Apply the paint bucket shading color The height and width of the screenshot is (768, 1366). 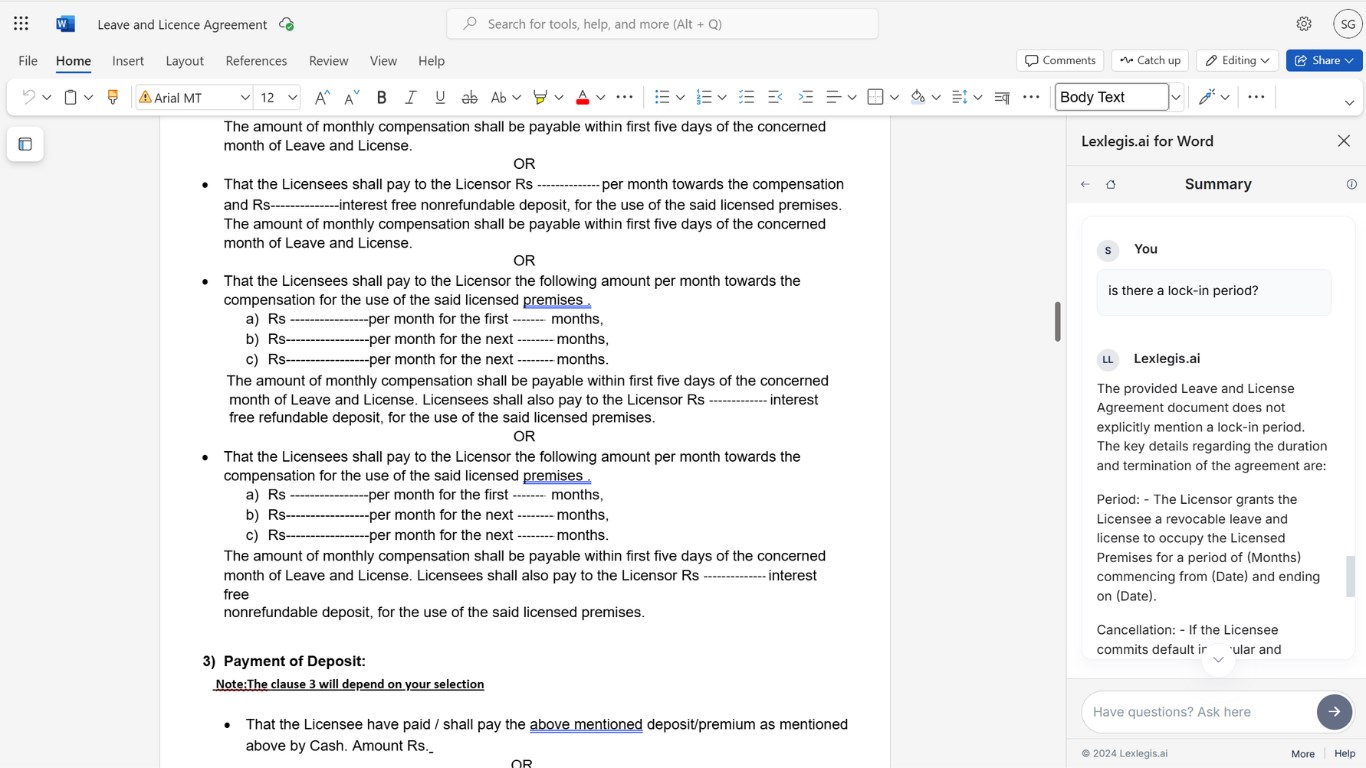tap(917, 97)
